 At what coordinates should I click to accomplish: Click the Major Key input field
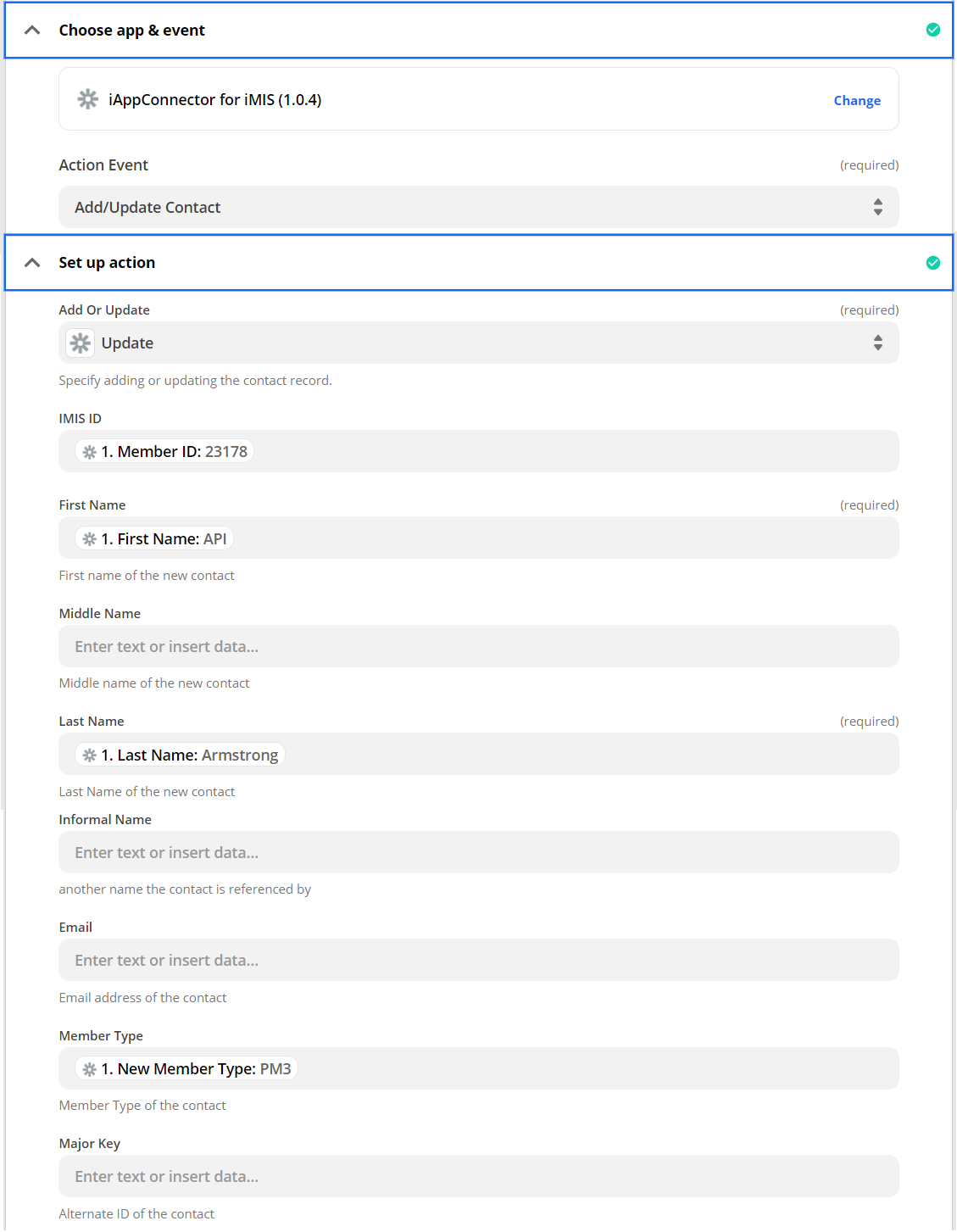click(478, 1177)
